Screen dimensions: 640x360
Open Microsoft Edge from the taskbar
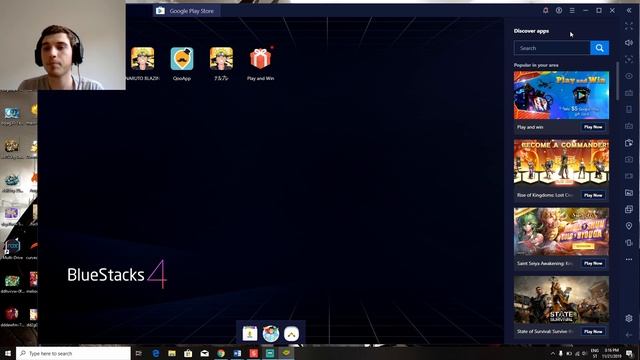(x=156, y=353)
